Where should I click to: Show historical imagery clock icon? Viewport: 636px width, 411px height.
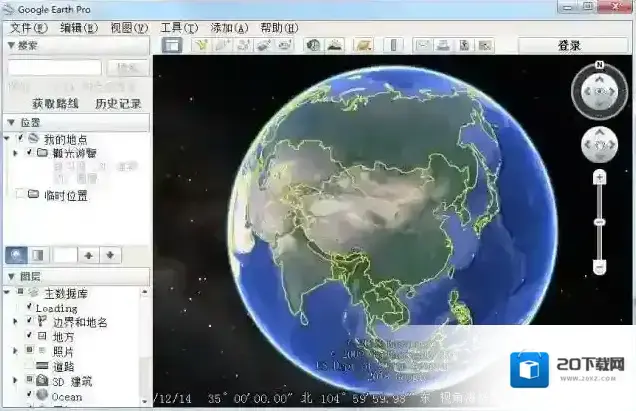(x=313, y=45)
